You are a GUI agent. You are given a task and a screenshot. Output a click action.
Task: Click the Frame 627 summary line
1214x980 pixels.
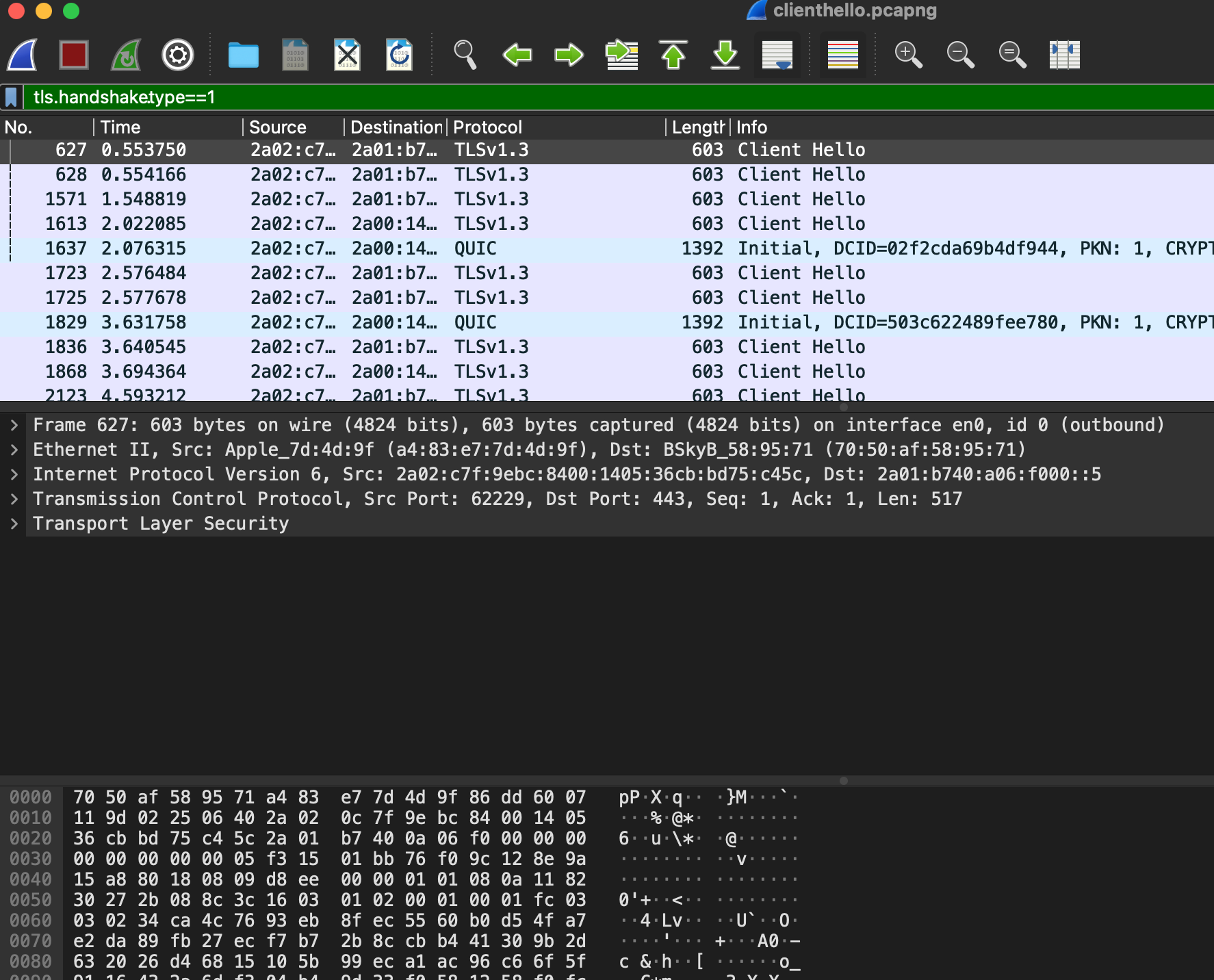(599, 425)
